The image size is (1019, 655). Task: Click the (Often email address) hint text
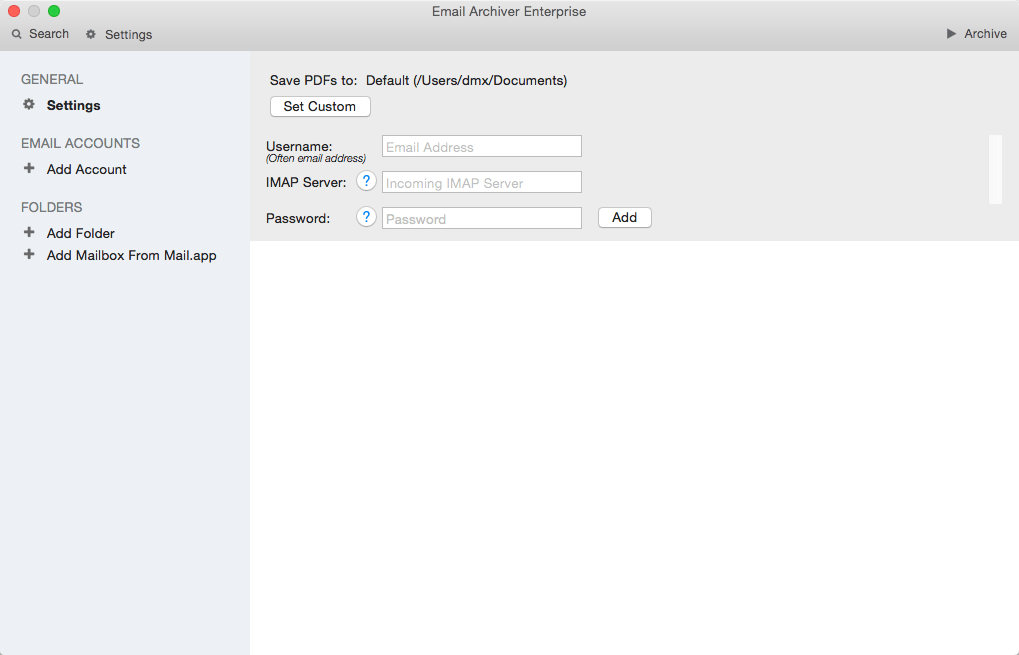pyautogui.click(x=316, y=159)
